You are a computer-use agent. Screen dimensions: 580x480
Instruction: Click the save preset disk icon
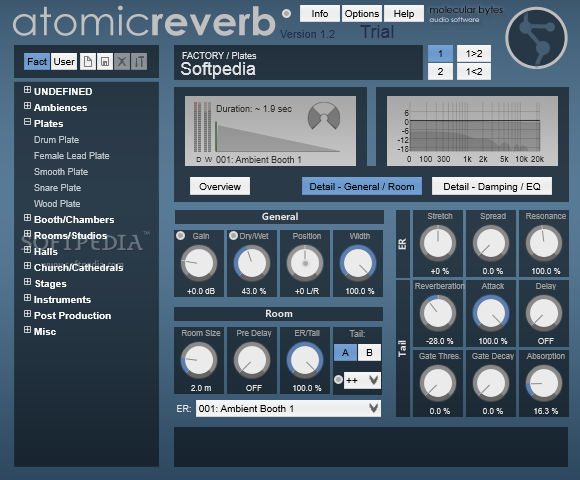click(105, 61)
